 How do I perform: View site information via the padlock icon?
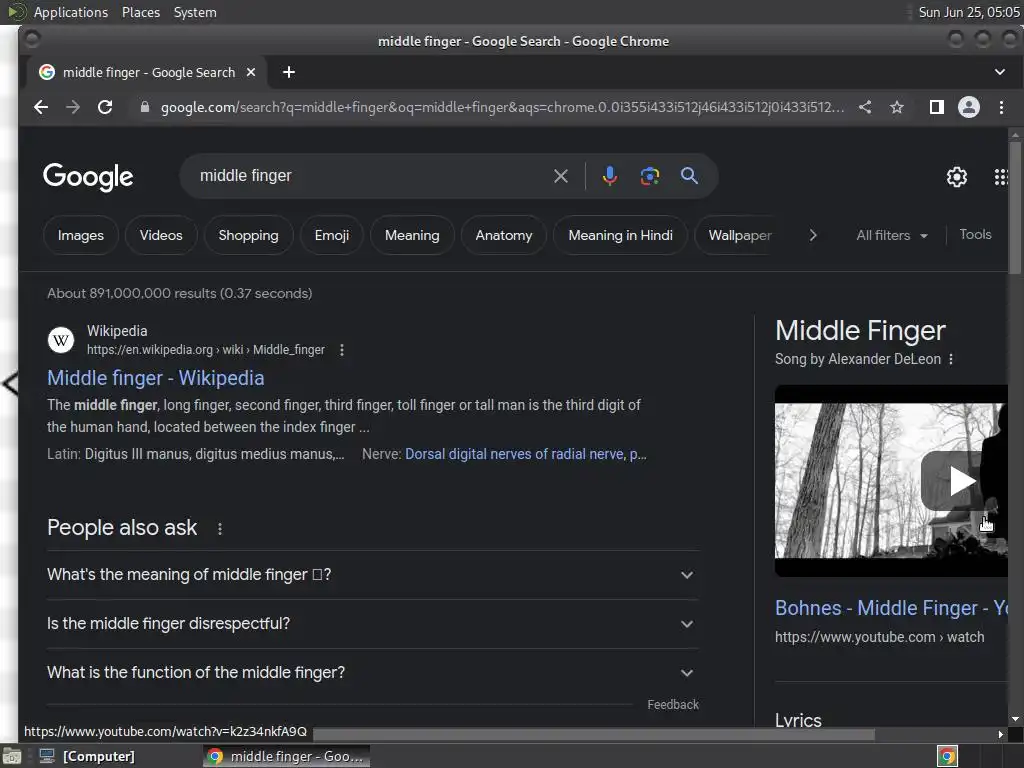tap(145, 107)
